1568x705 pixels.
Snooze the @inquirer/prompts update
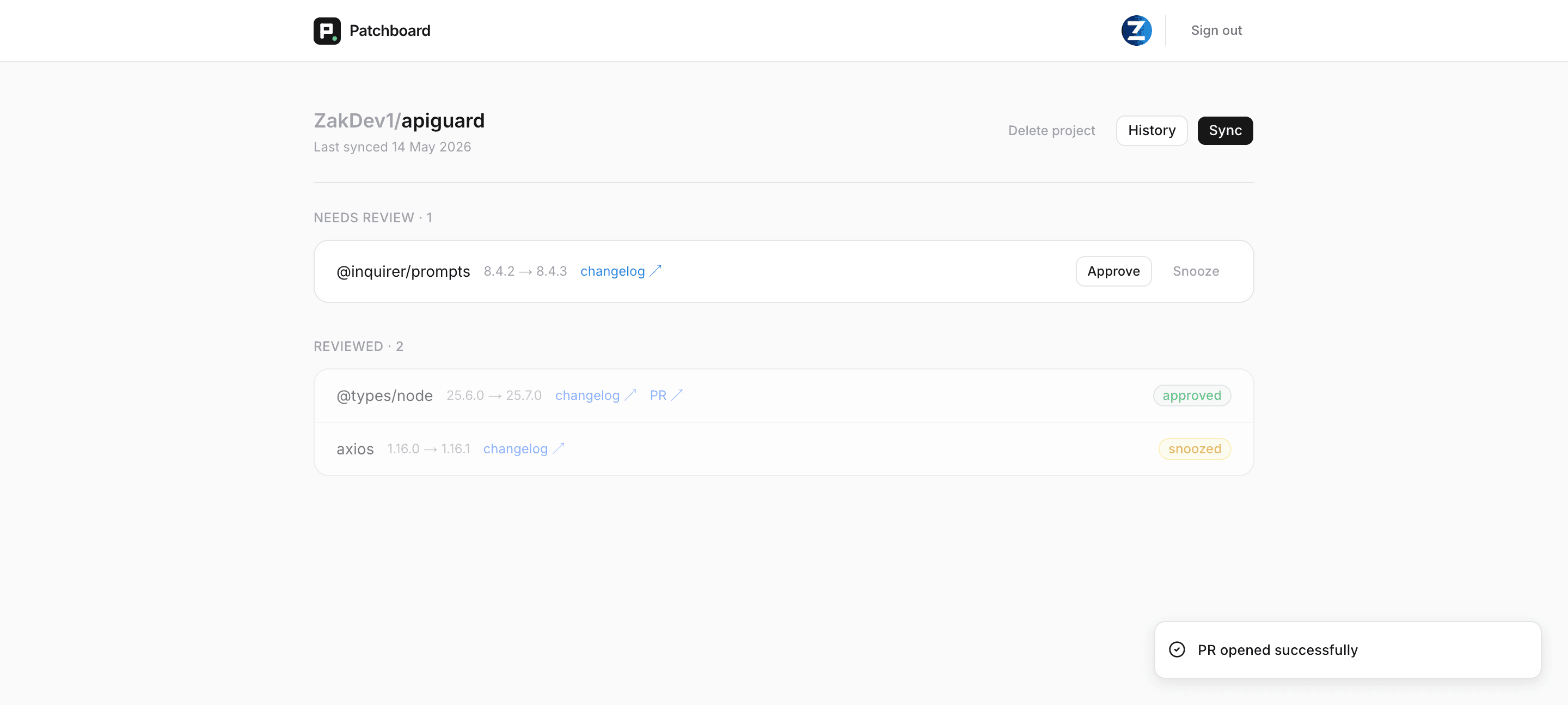pyautogui.click(x=1196, y=271)
